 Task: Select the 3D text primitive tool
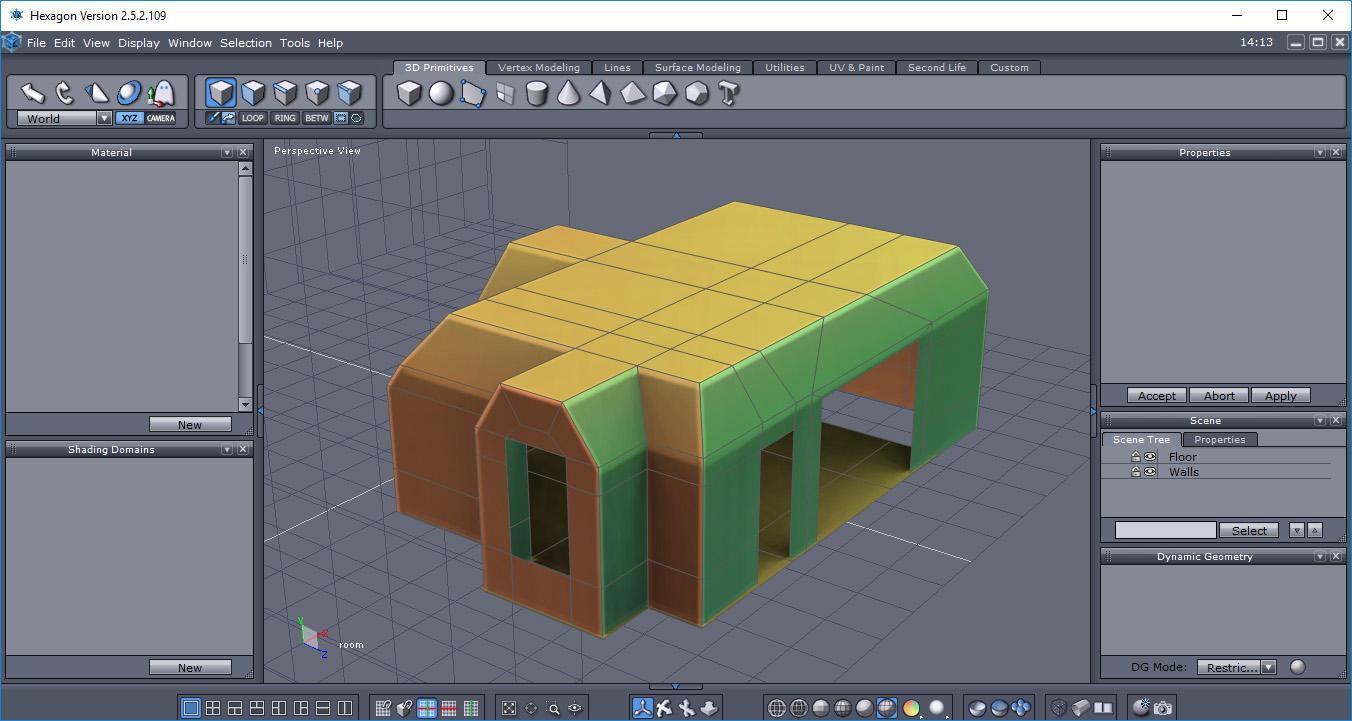tap(729, 94)
